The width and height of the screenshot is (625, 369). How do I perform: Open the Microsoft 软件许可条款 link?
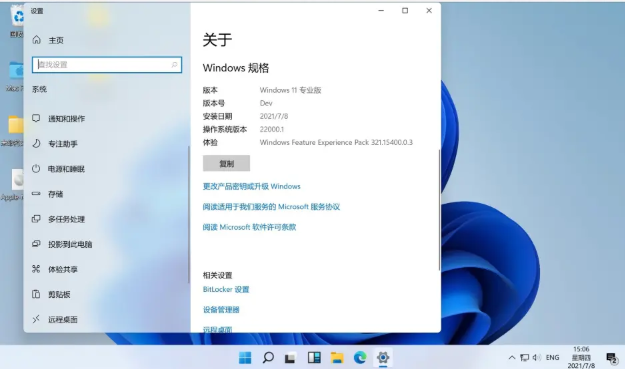click(x=249, y=227)
